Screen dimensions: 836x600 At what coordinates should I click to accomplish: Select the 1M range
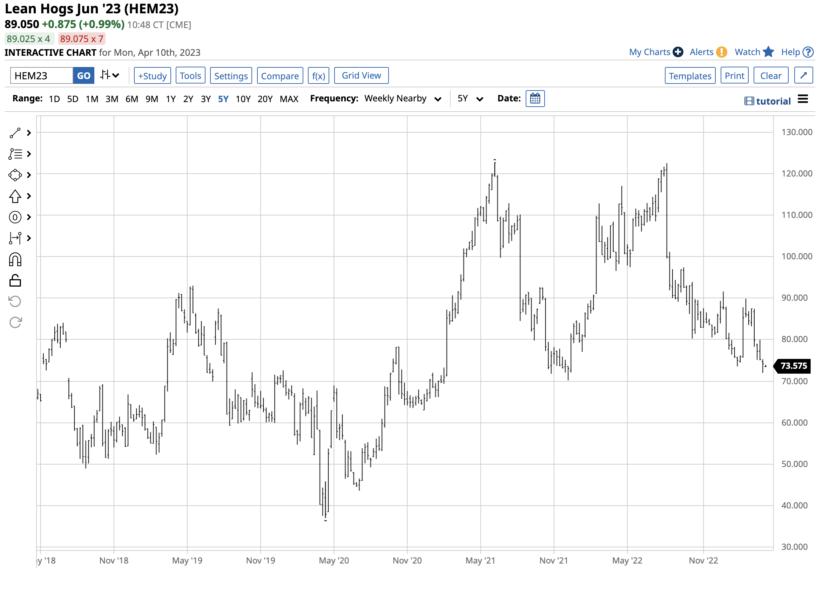pos(92,99)
